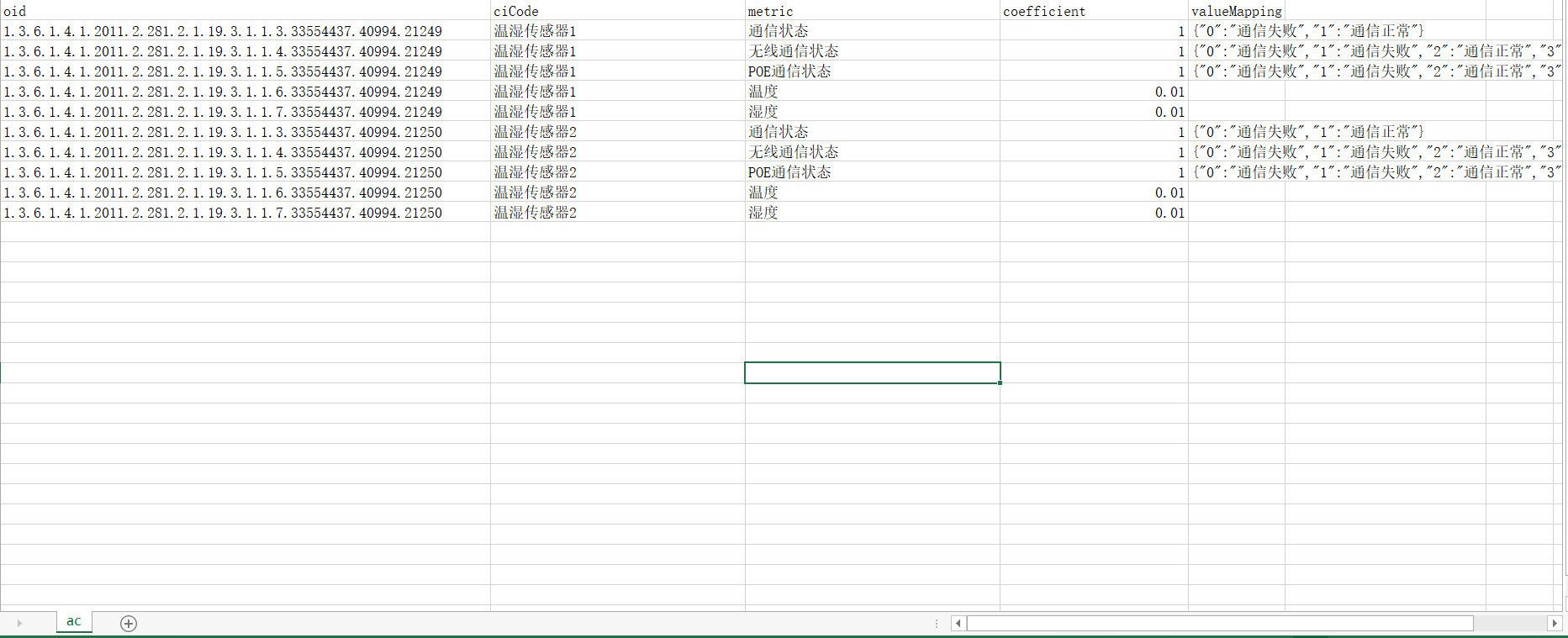Select oid cell ending 1.1.5.33554437.40994.21249
Screen dimensions: 1568x638
(245, 71)
